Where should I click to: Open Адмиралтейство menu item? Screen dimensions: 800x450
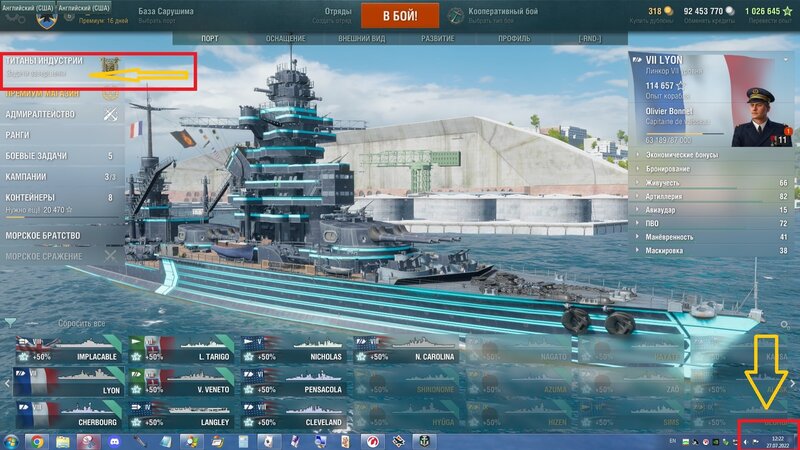(x=62, y=114)
